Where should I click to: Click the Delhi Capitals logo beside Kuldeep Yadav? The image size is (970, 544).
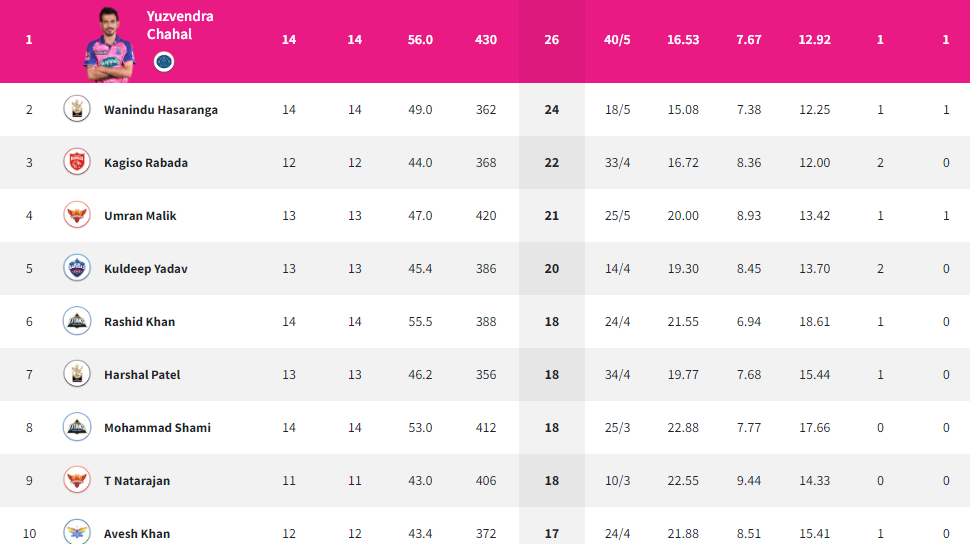point(77,268)
